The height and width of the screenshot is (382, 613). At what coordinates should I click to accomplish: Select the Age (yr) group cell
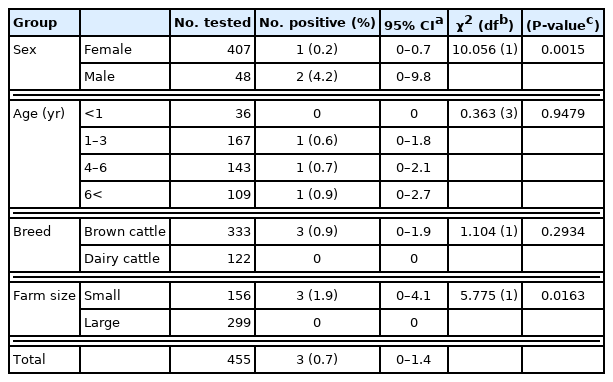coord(45,154)
